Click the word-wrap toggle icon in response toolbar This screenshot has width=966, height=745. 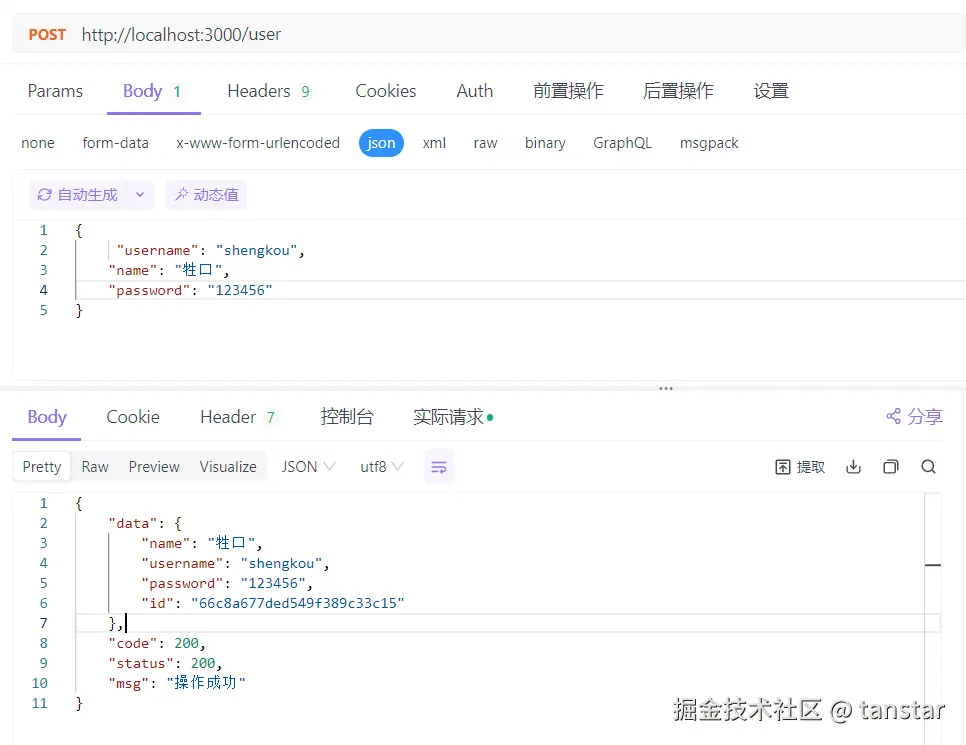[439, 467]
